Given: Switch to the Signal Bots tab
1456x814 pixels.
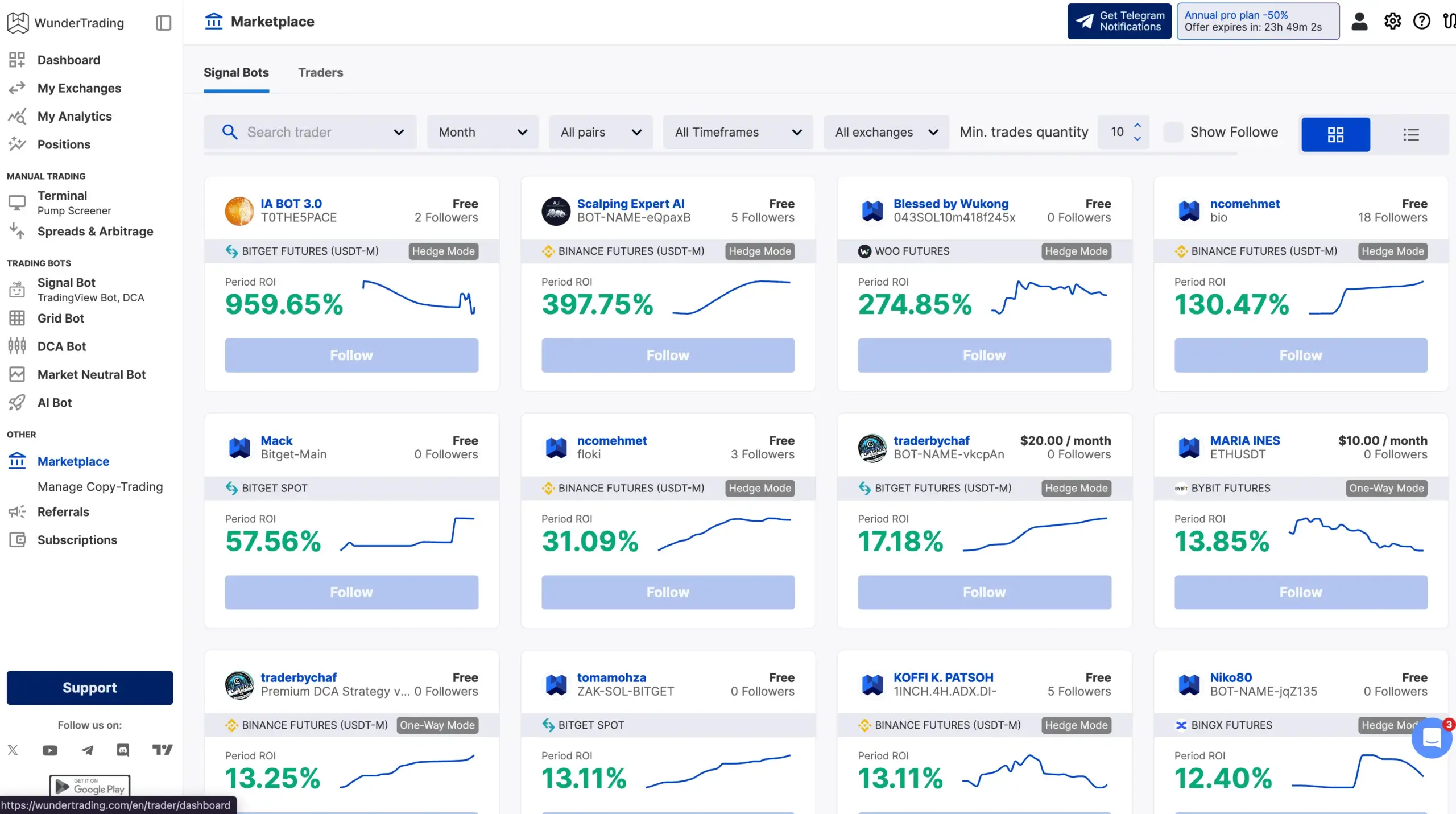Looking at the screenshot, I should [236, 72].
